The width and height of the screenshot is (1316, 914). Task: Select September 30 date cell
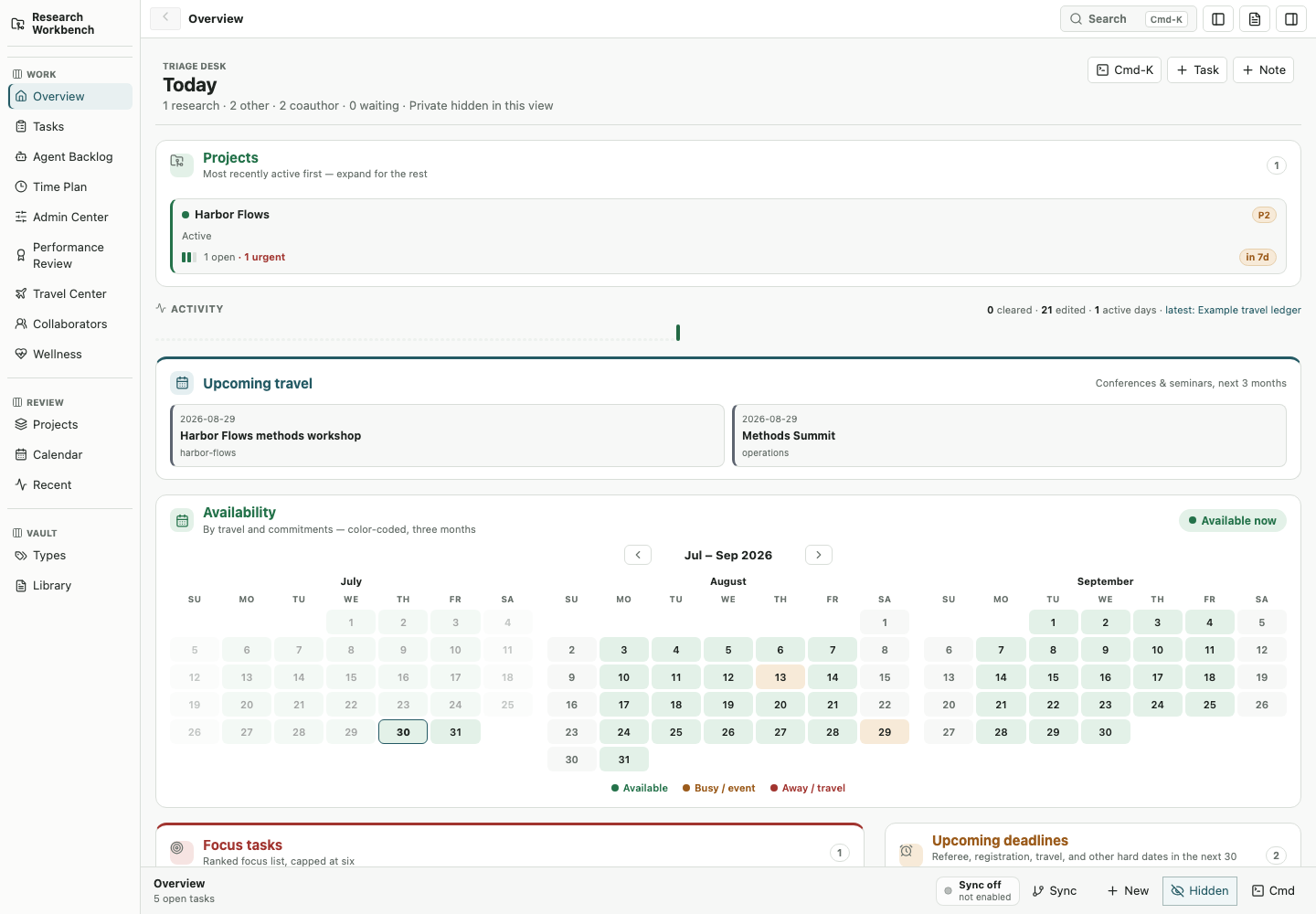tap(1105, 732)
